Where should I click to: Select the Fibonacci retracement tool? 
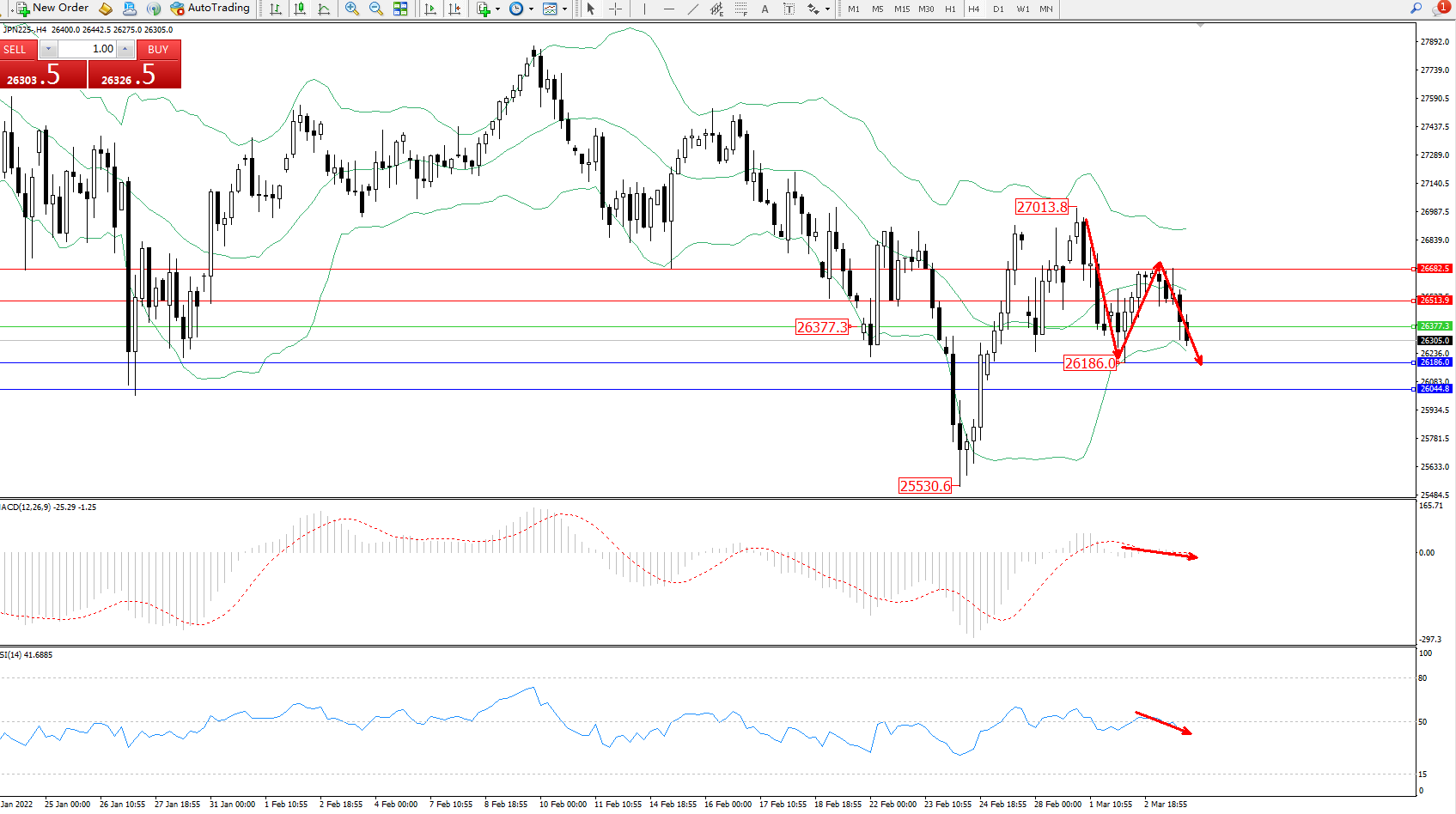click(741, 9)
